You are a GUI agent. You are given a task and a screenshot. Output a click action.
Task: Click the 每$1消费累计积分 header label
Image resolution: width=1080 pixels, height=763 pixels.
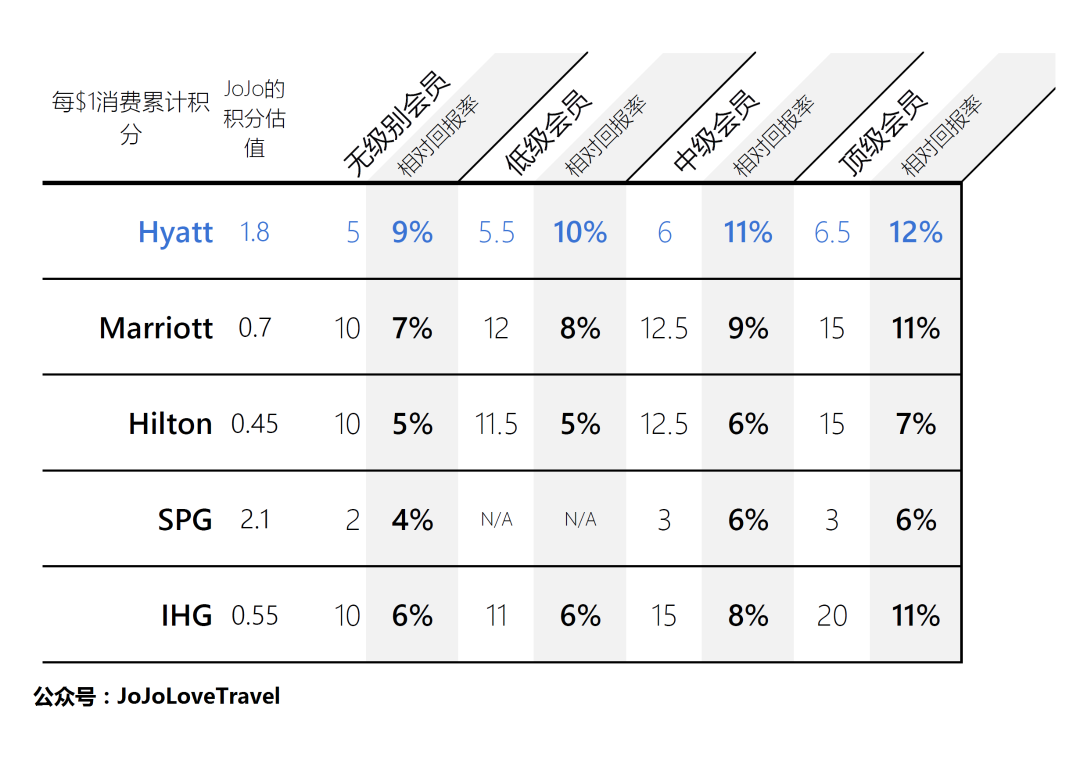click(130, 118)
